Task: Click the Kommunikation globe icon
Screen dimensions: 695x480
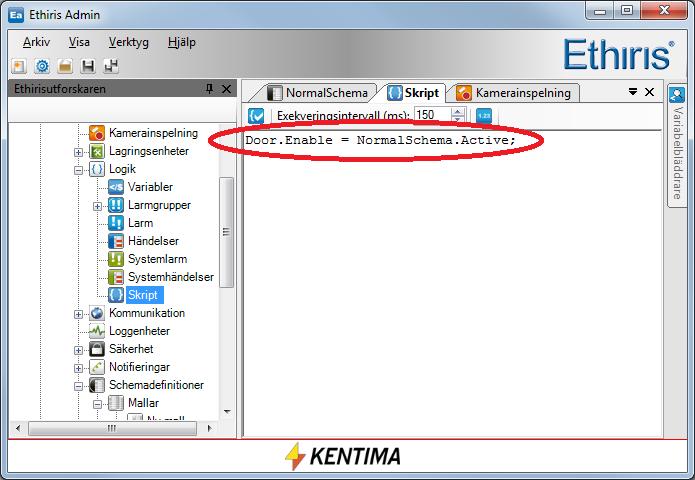Action: point(97,313)
